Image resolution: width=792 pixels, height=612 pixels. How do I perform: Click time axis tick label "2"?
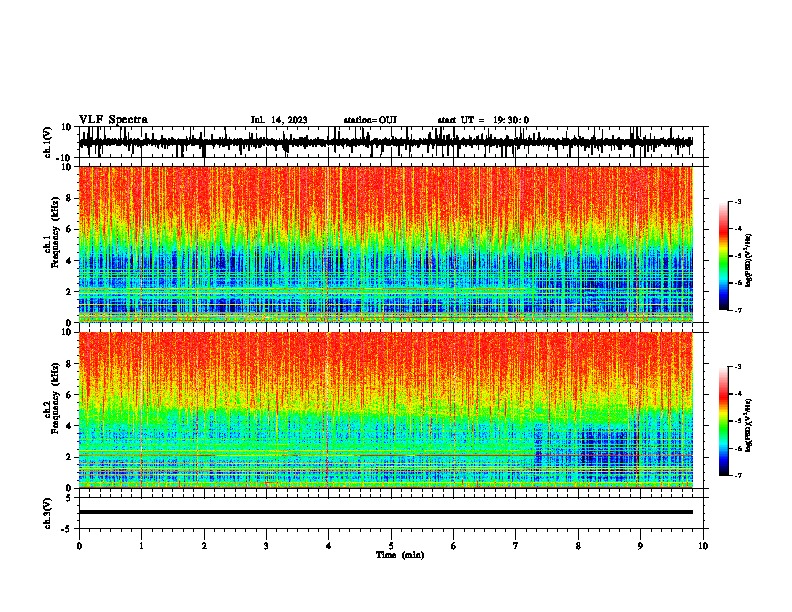(204, 546)
